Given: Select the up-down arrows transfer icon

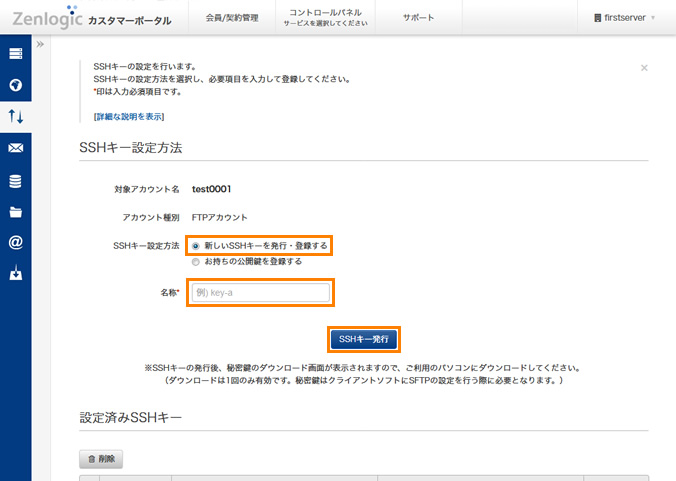Looking at the screenshot, I should 16,116.
